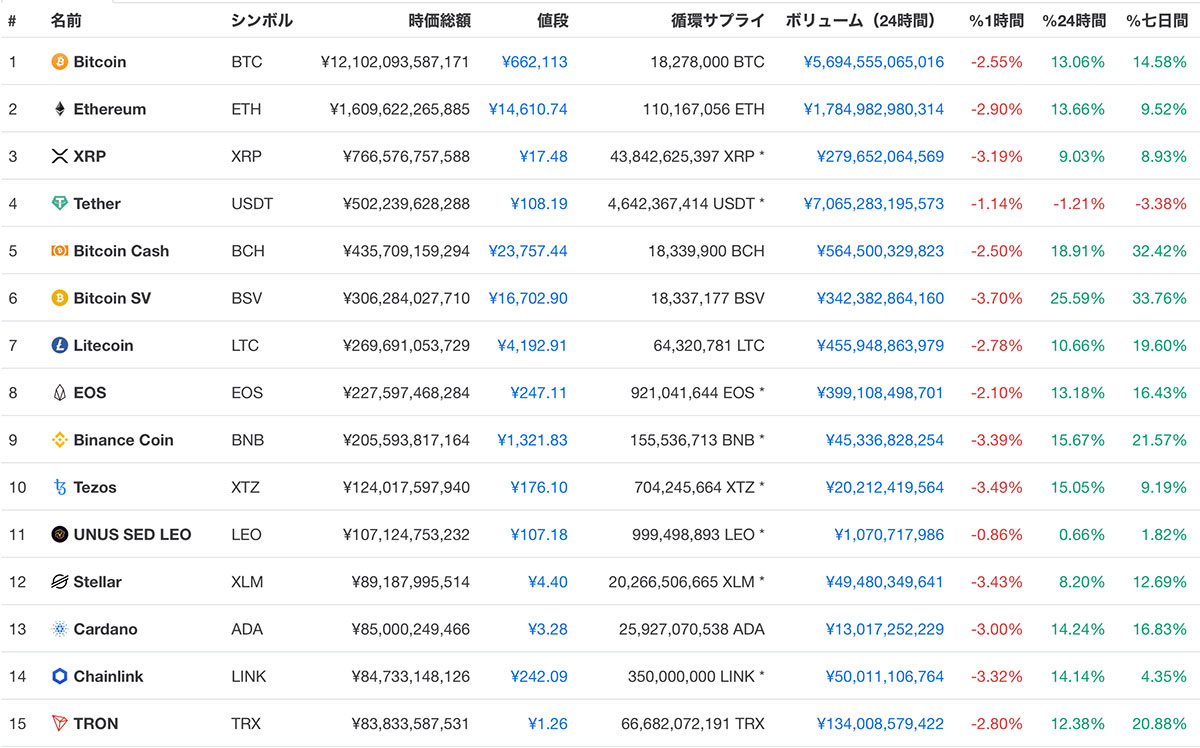
Task: Sort by 値段 column header
Action: [552, 19]
